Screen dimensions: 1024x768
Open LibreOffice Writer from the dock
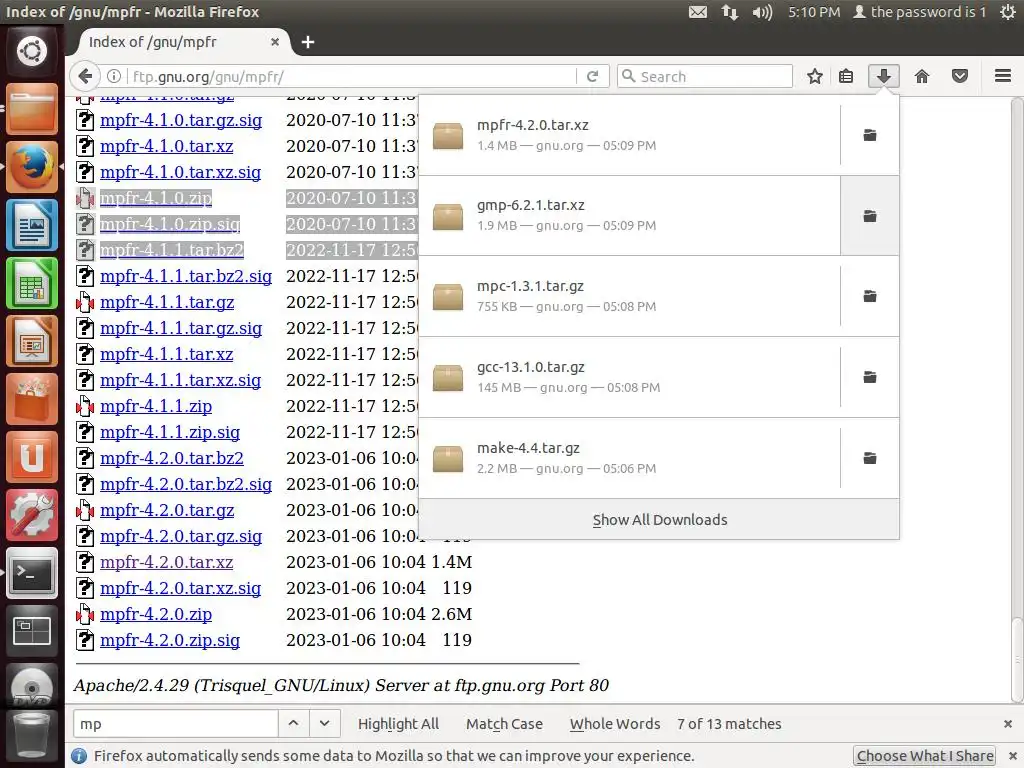(x=31, y=225)
